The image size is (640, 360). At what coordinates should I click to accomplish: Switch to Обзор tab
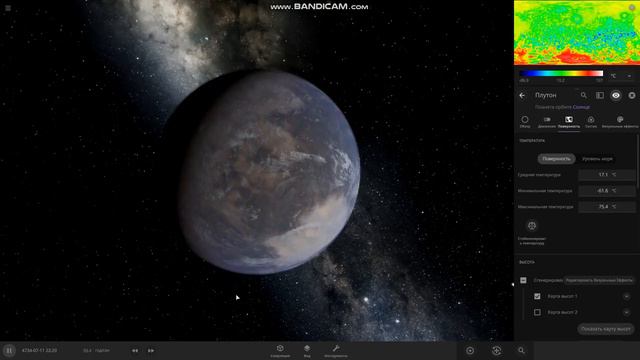click(x=525, y=122)
